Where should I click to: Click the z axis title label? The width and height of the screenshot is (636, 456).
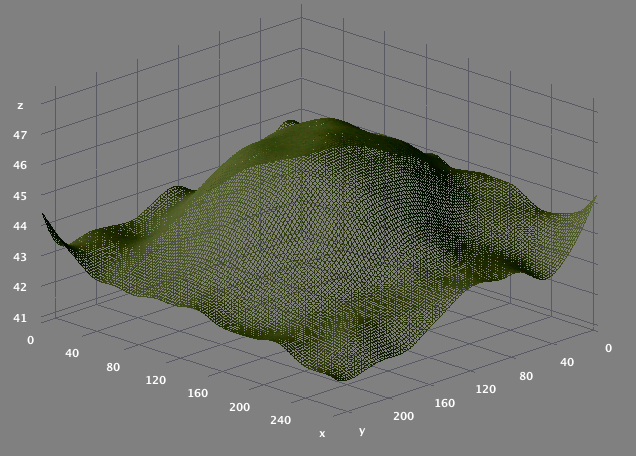tap(20, 105)
